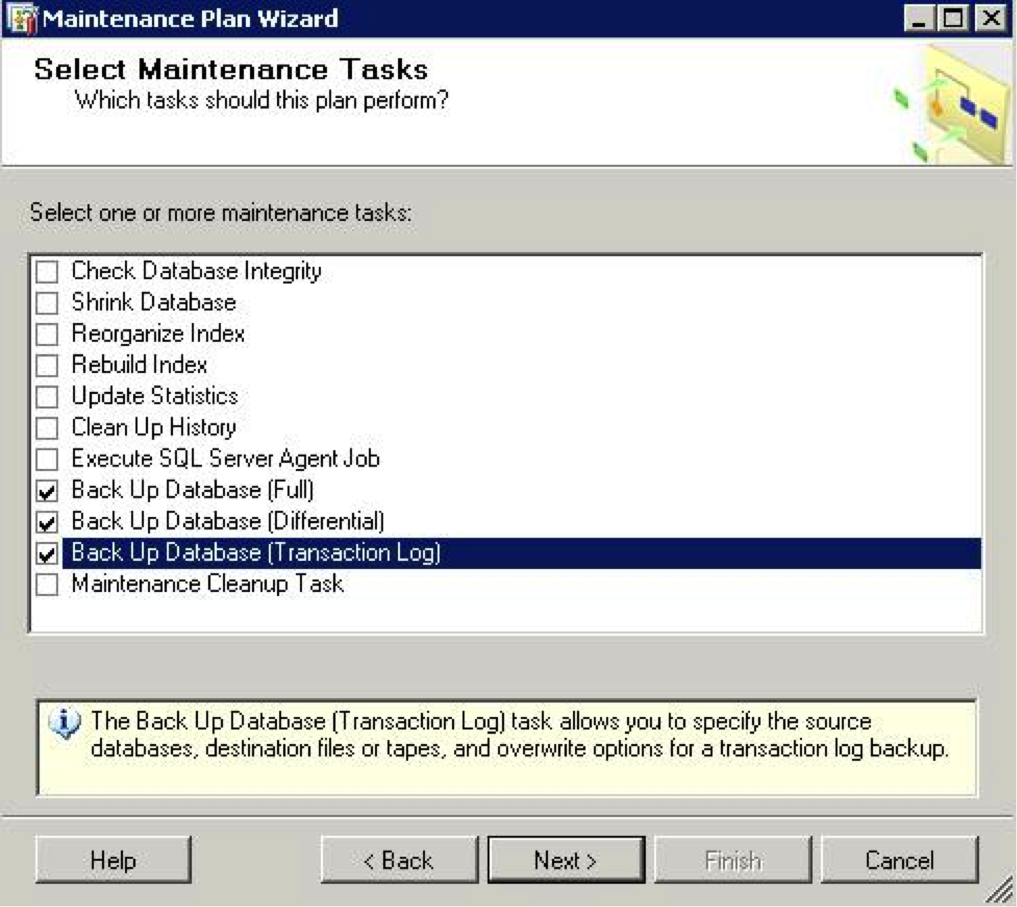Go to previous step with Back button
Image resolution: width=1017 pixels, height=907 pixels.
tap(399, 860)
